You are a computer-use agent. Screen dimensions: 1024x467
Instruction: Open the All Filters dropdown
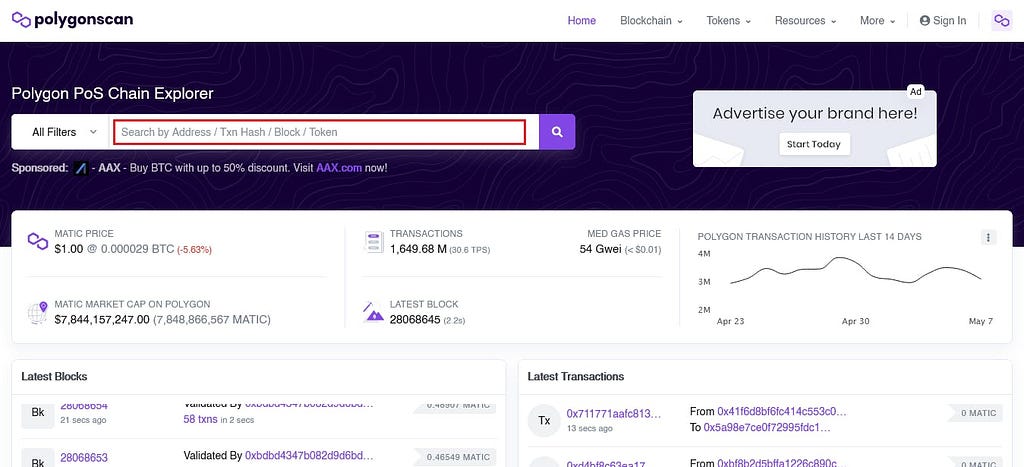point(64,132)
